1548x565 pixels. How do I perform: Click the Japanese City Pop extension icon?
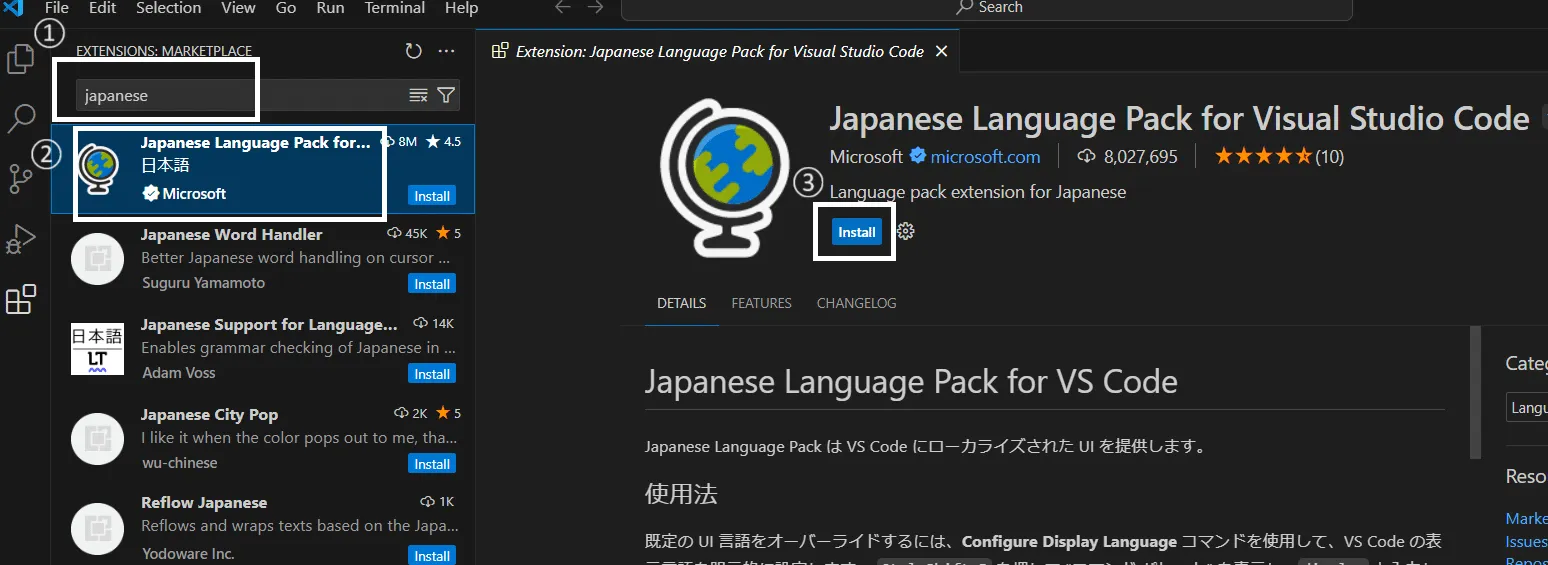pos(97,439)
